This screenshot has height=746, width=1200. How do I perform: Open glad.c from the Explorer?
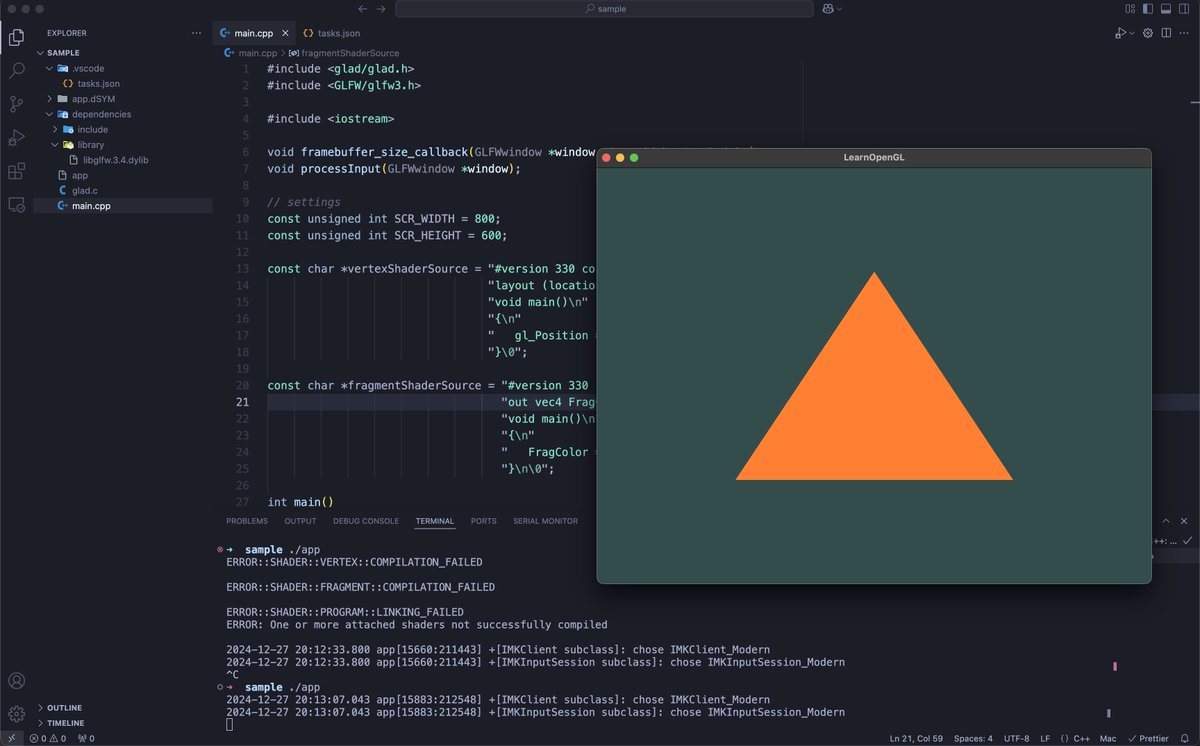123,190
